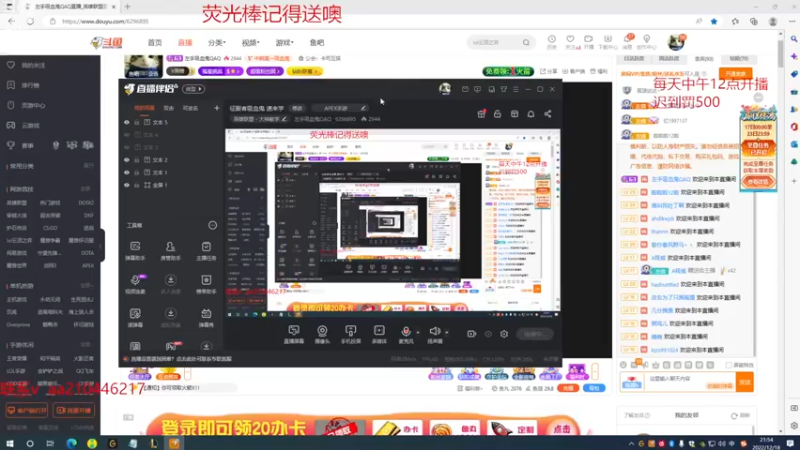
Task: Open microphone options arrow
Action: pos(418,332)
